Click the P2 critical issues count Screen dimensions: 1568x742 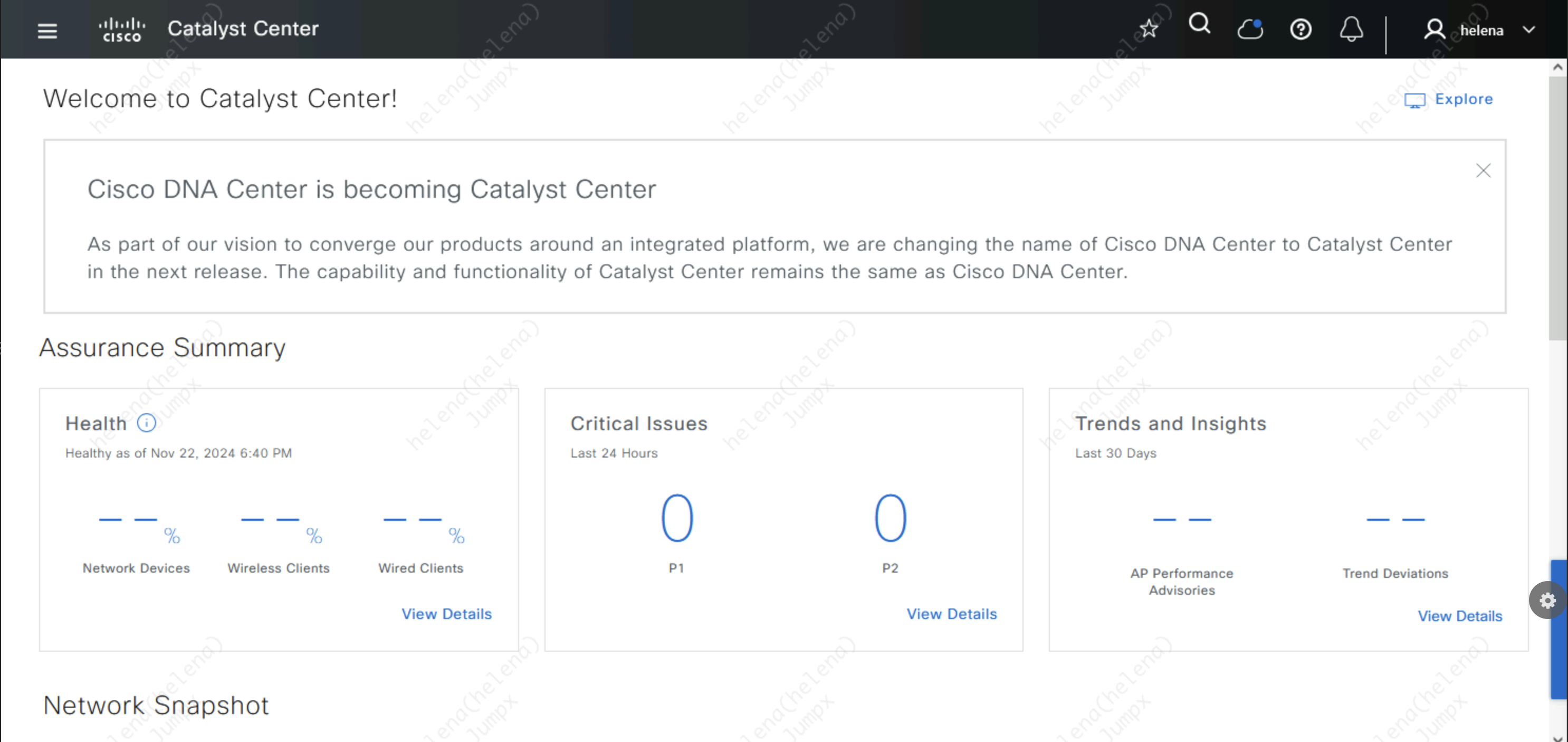pos(890,518)
